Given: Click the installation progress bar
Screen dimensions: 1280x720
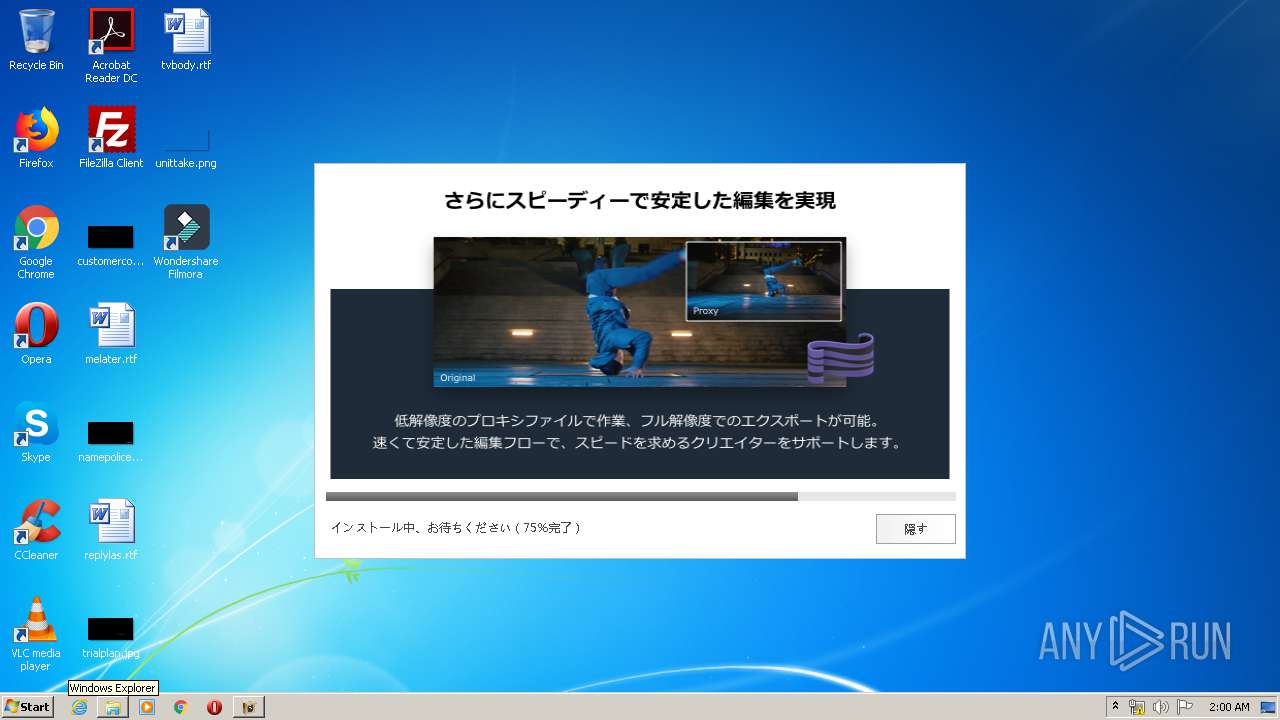Looking at the screenshot, I should [640, 496].
